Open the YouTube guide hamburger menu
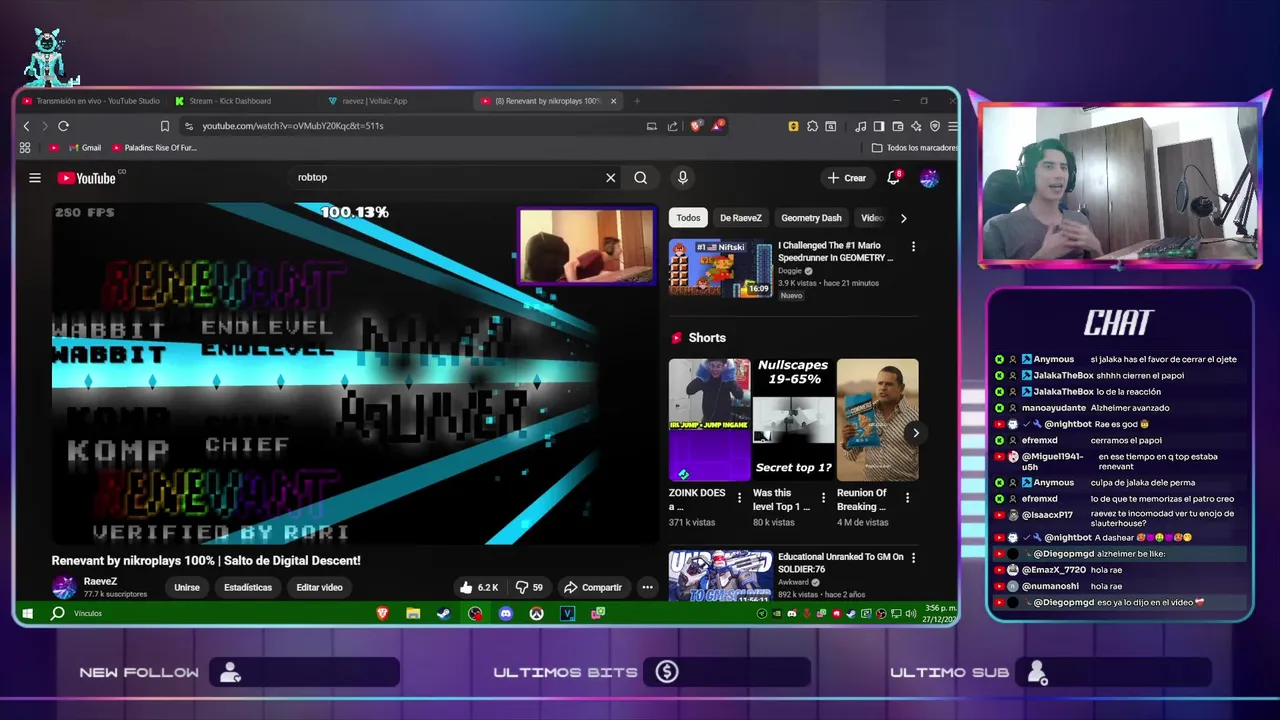The height and width of the screenshot is (720, 1280). (35, 178)
